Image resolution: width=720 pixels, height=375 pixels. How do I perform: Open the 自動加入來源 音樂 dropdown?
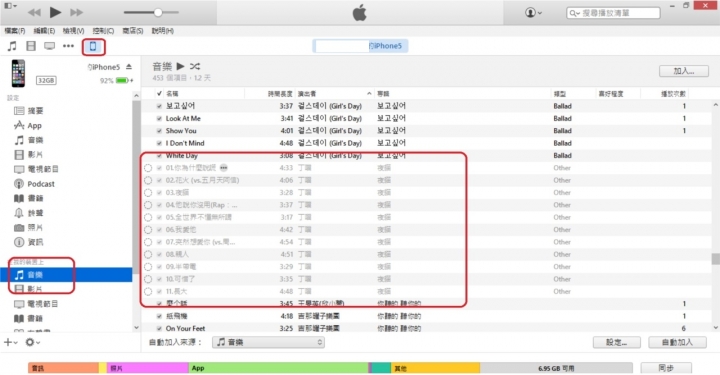[269, 342]
